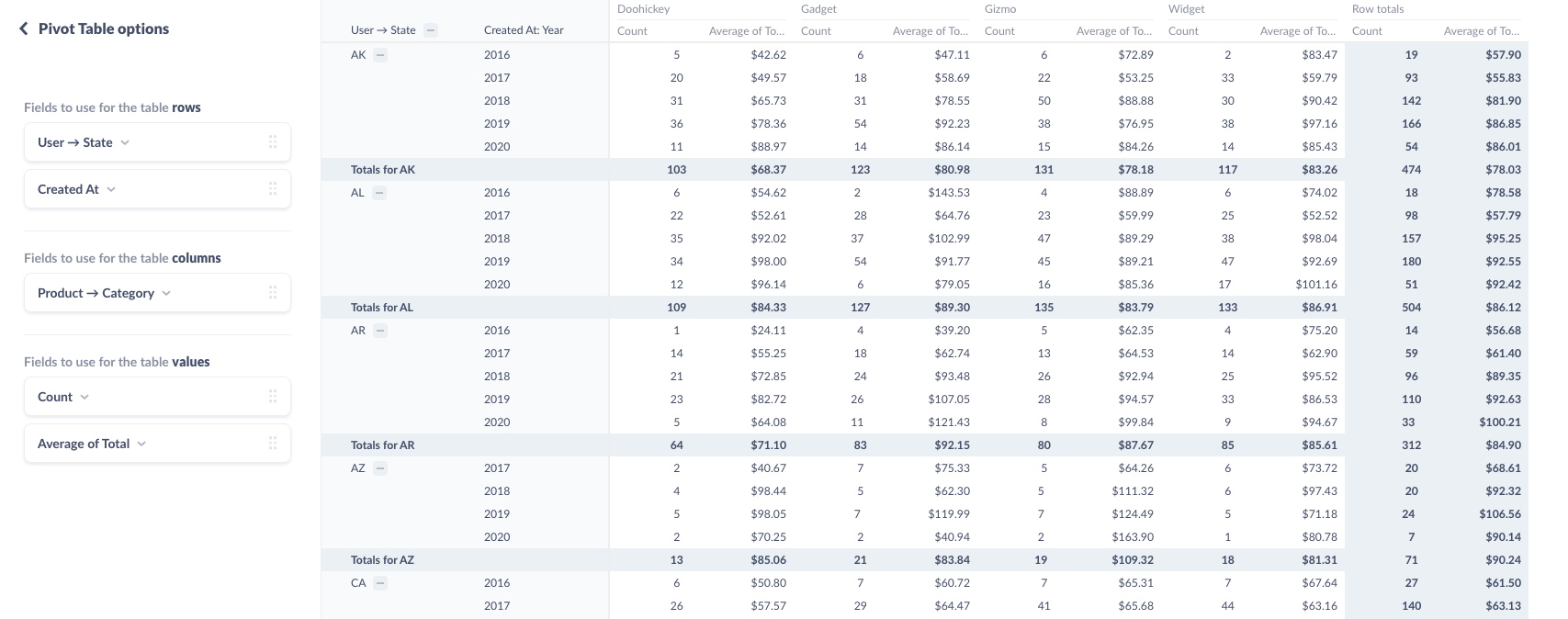Collapse the AR state row group
The width and height of the screenshot is (1568, 619).
(380, 331)
